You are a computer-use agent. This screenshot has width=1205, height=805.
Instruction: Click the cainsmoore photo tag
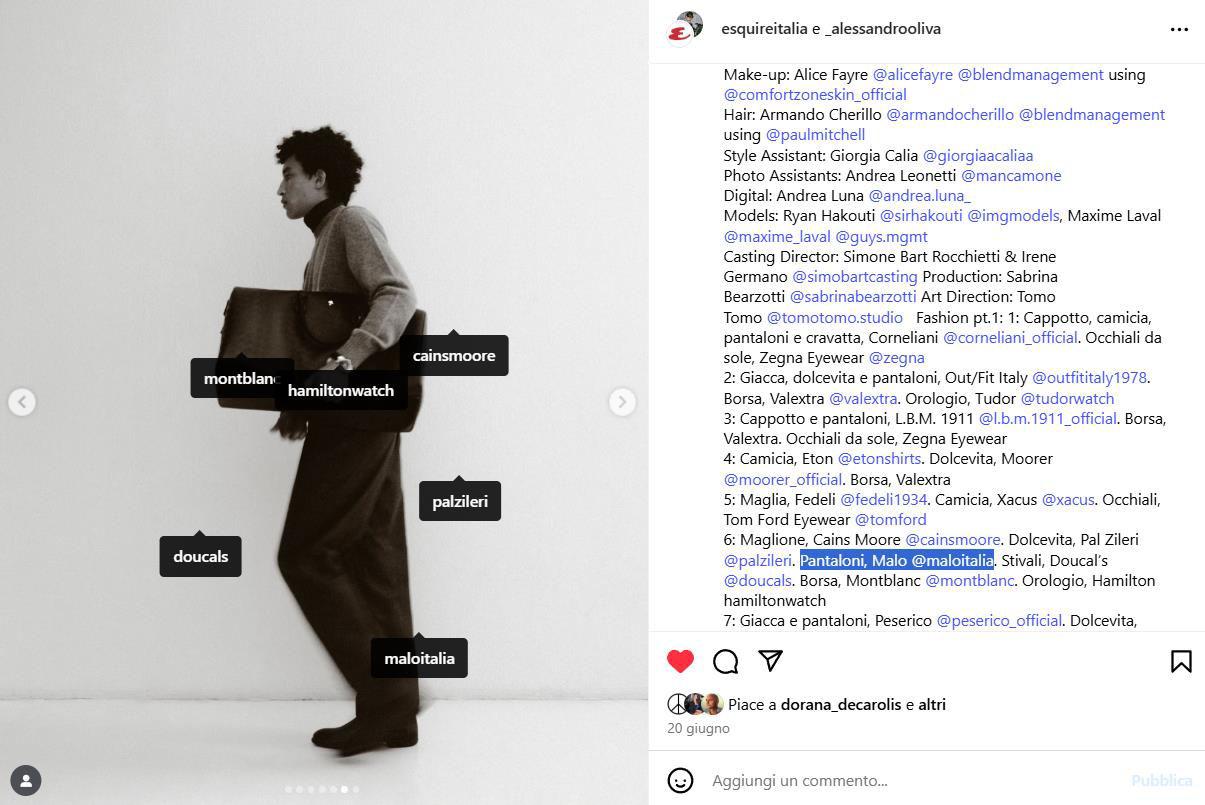(x=454, y=356)
